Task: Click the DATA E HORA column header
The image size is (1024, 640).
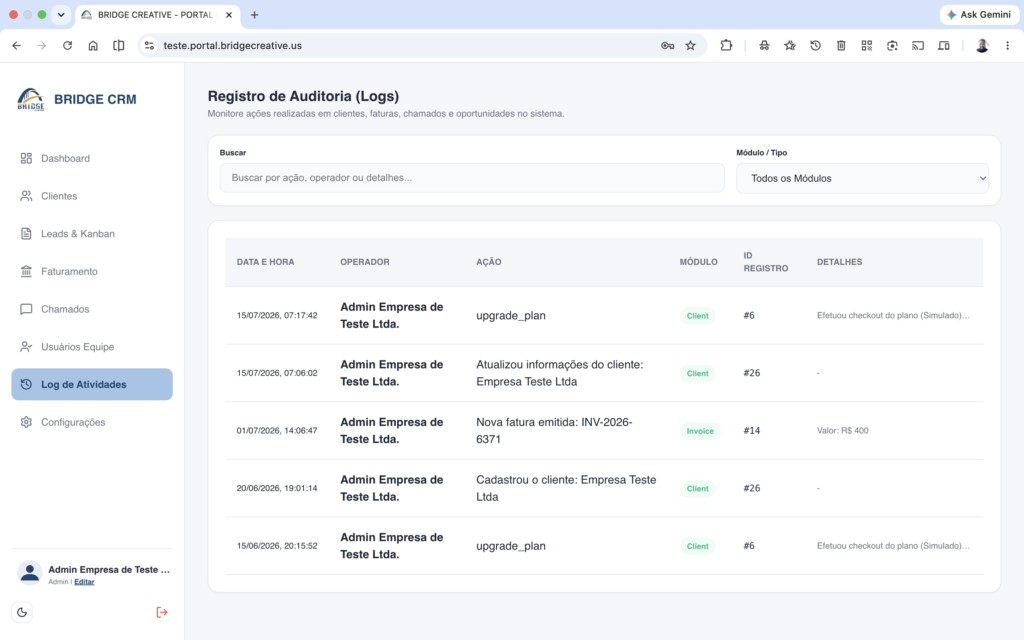Action: point(266,262)
